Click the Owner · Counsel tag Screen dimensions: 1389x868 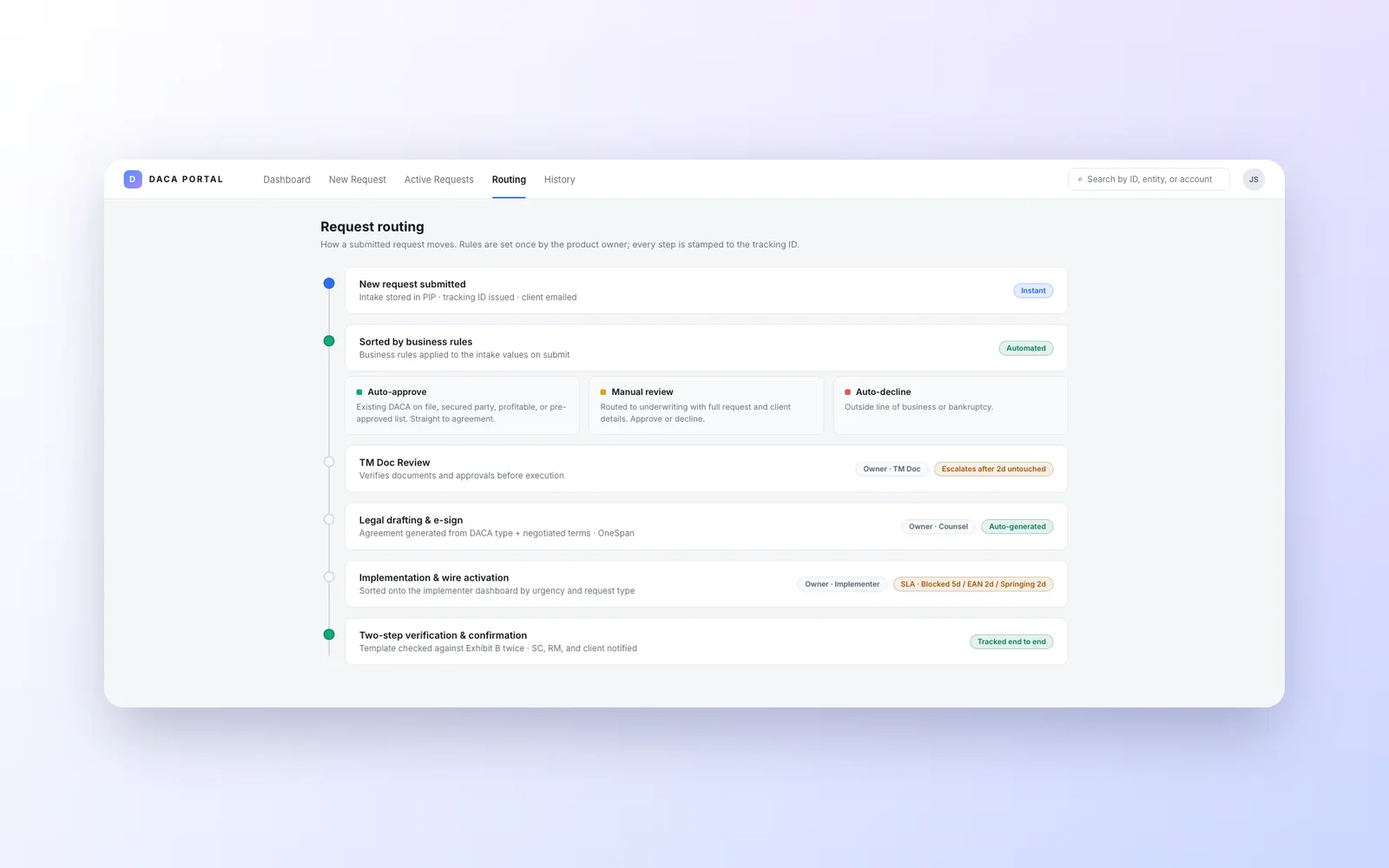tap(938, 527)
